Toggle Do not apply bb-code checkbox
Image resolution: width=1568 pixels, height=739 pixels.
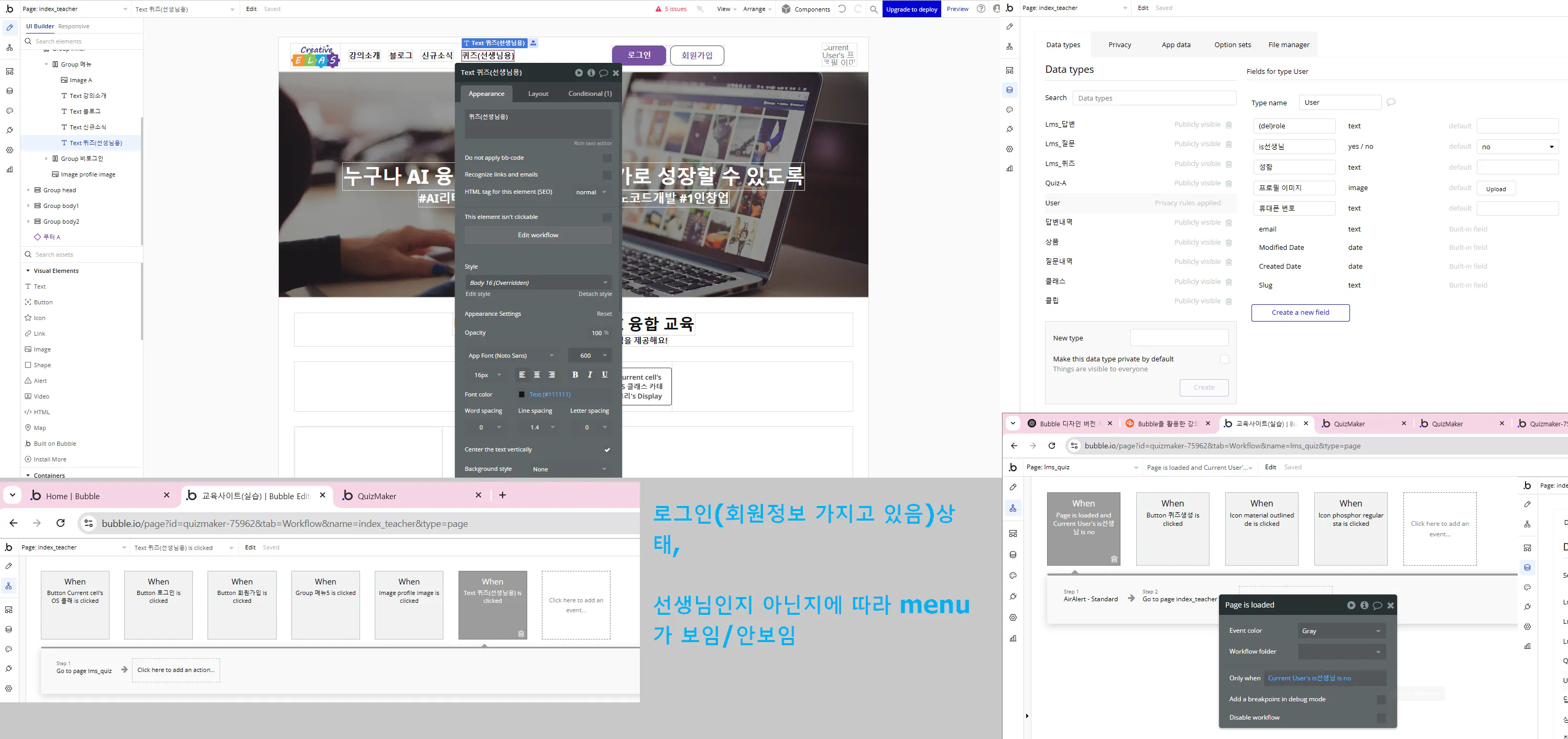pos(607,158)
